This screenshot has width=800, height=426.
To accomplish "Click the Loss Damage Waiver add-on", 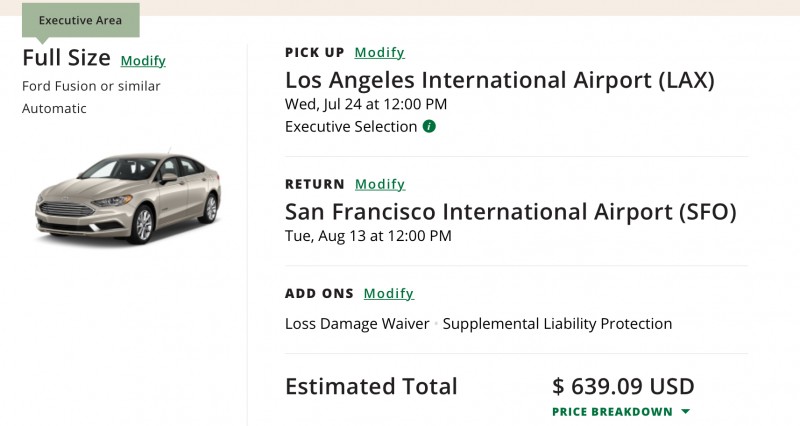I will [357, 324].
